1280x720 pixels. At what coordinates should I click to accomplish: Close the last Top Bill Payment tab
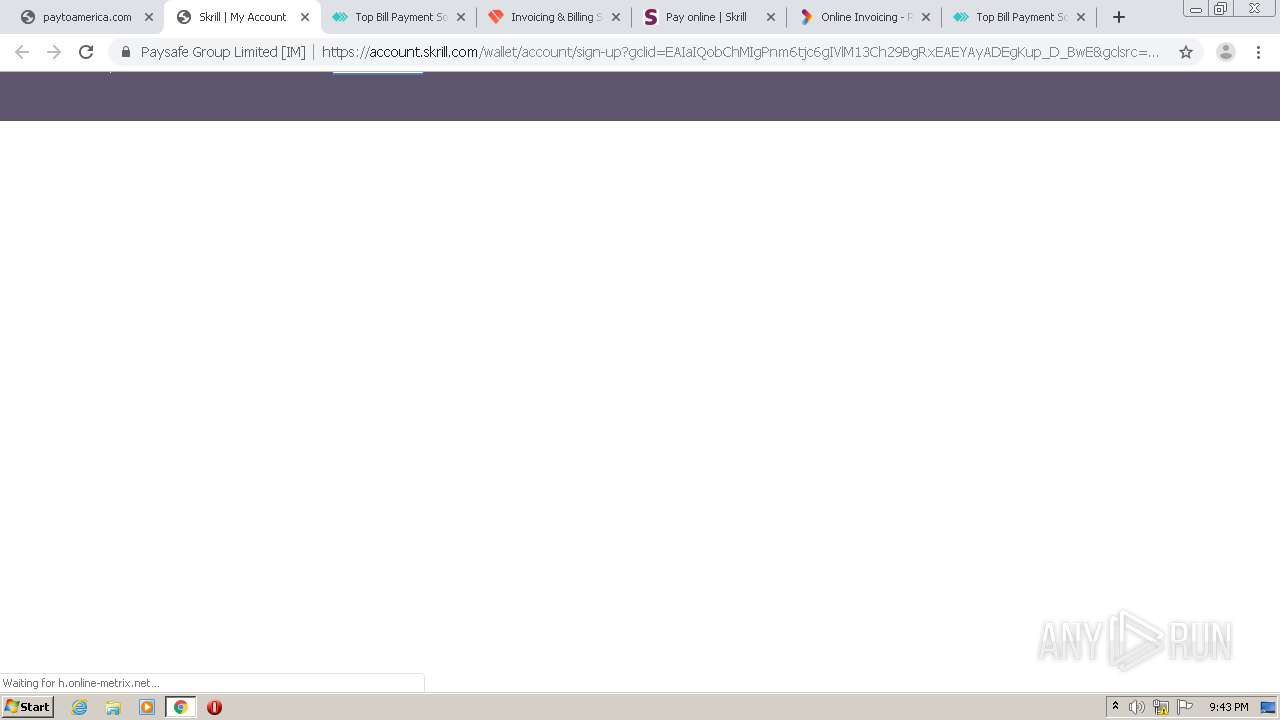click(x=1081, y=17)
